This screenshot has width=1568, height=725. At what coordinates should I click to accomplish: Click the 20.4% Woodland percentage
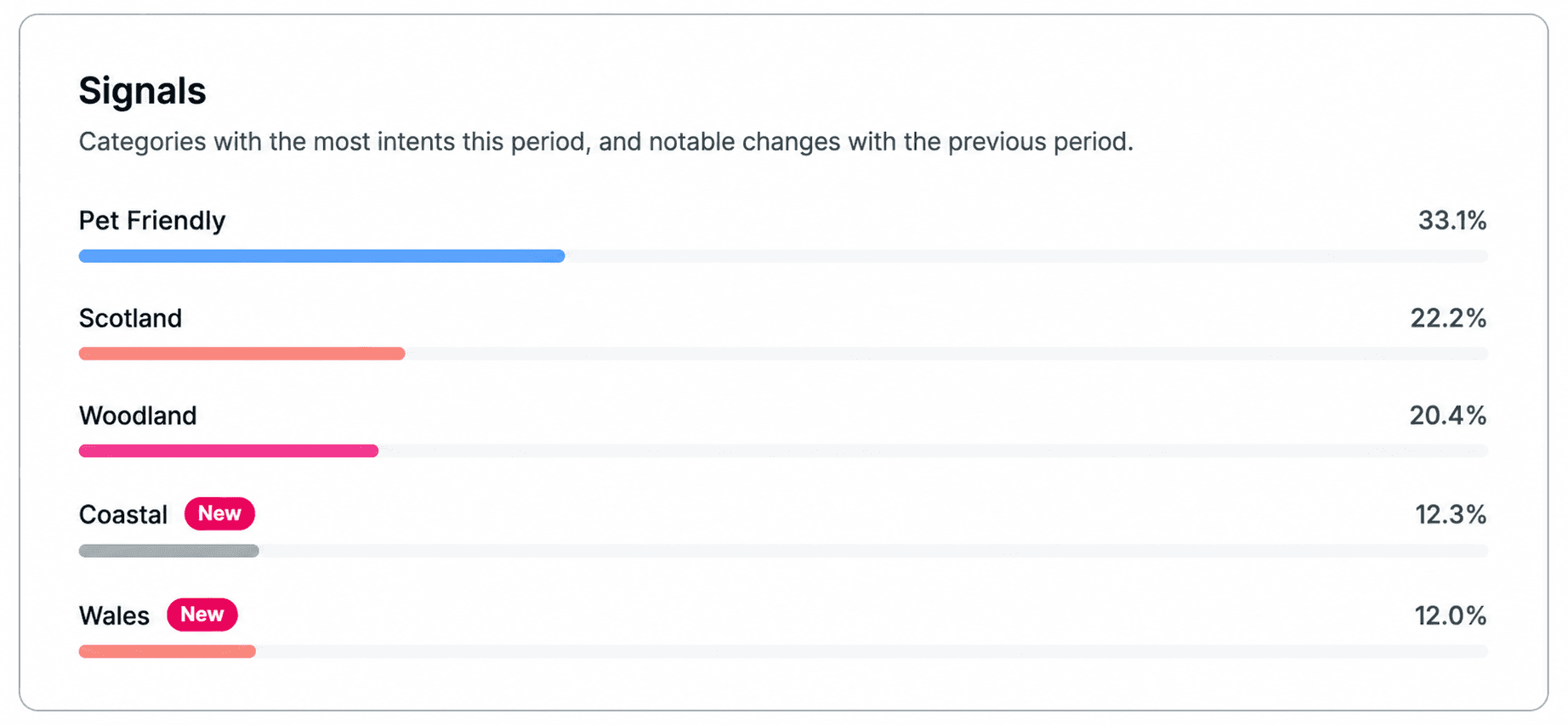tap(1448, 416)
